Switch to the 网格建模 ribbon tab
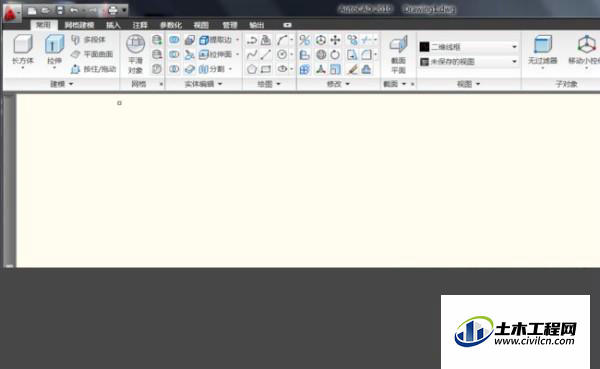 click(79, 25)
